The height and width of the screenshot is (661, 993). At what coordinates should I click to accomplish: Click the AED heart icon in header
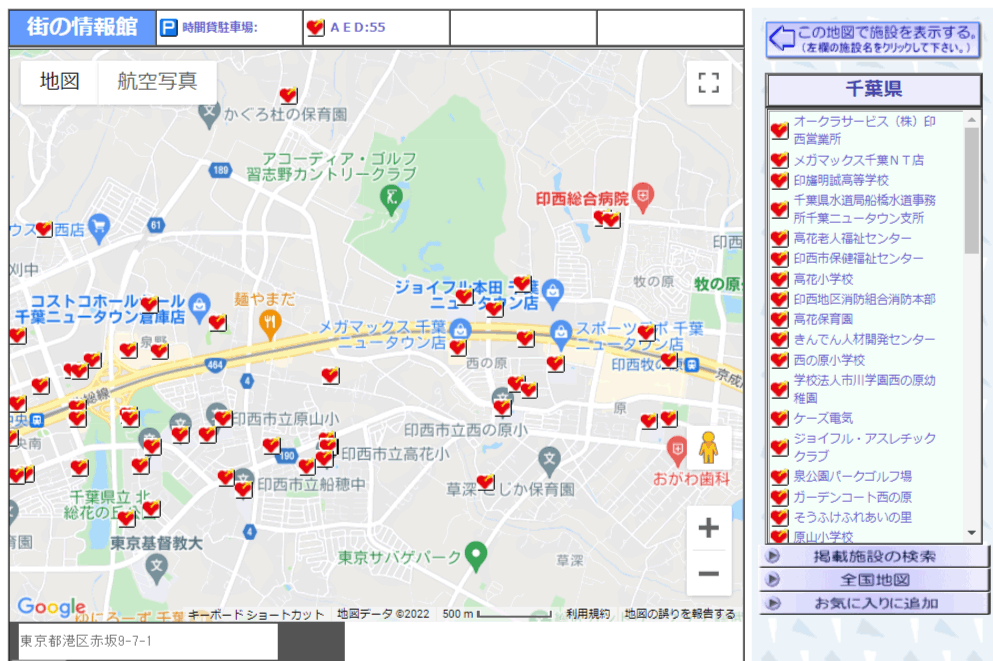click(315, 27)
